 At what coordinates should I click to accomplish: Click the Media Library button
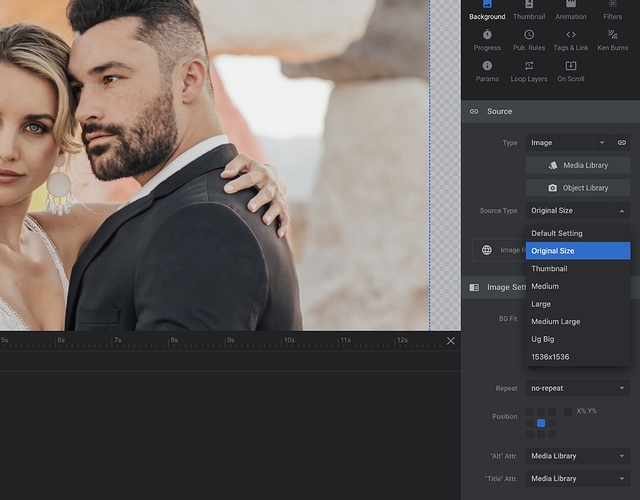(x=578, y=165)
